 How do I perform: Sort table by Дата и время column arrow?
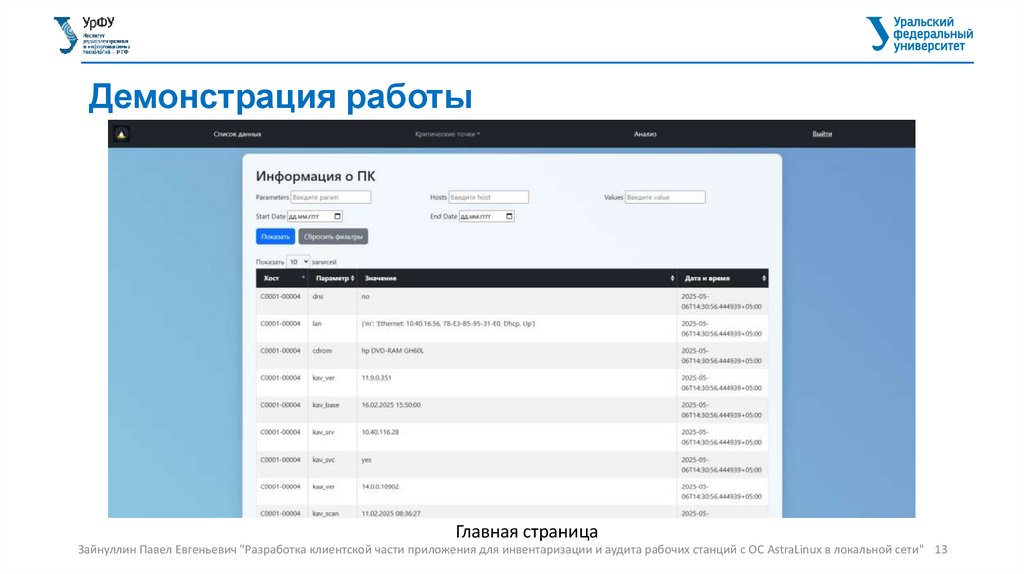pos(763,278)
